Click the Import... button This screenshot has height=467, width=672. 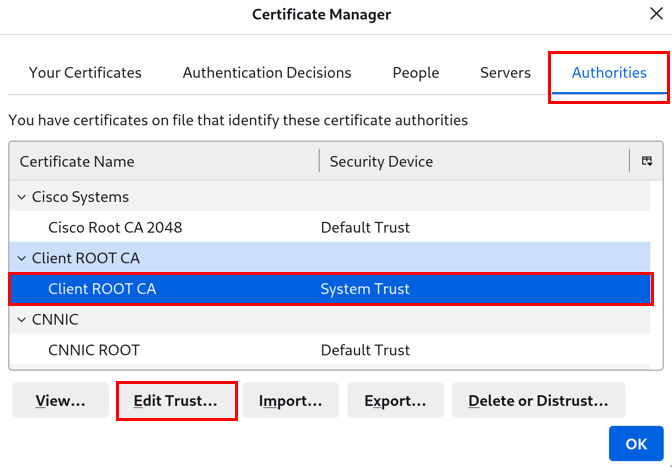tap(290, 401)
